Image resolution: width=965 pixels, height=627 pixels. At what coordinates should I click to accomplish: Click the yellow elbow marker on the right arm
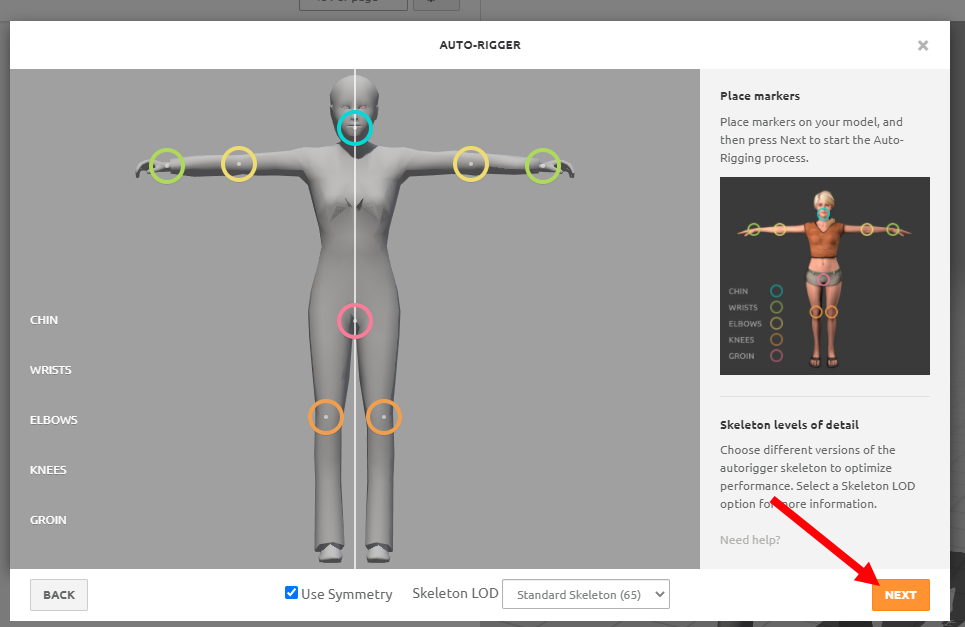point(471,164)
